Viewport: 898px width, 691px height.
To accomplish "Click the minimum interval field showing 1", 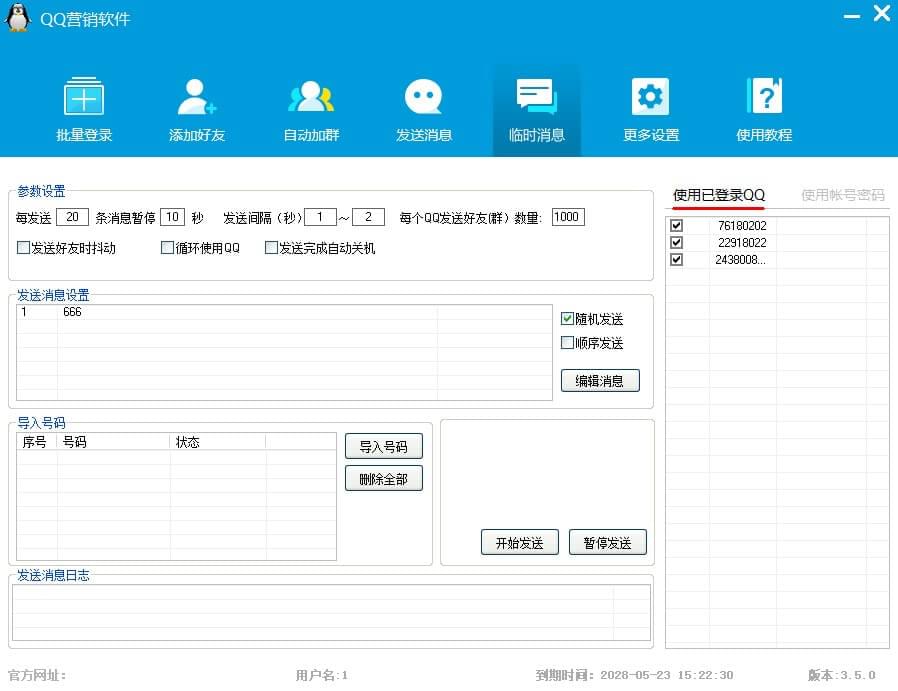I will pyautogui.click(x=320, y=217).
